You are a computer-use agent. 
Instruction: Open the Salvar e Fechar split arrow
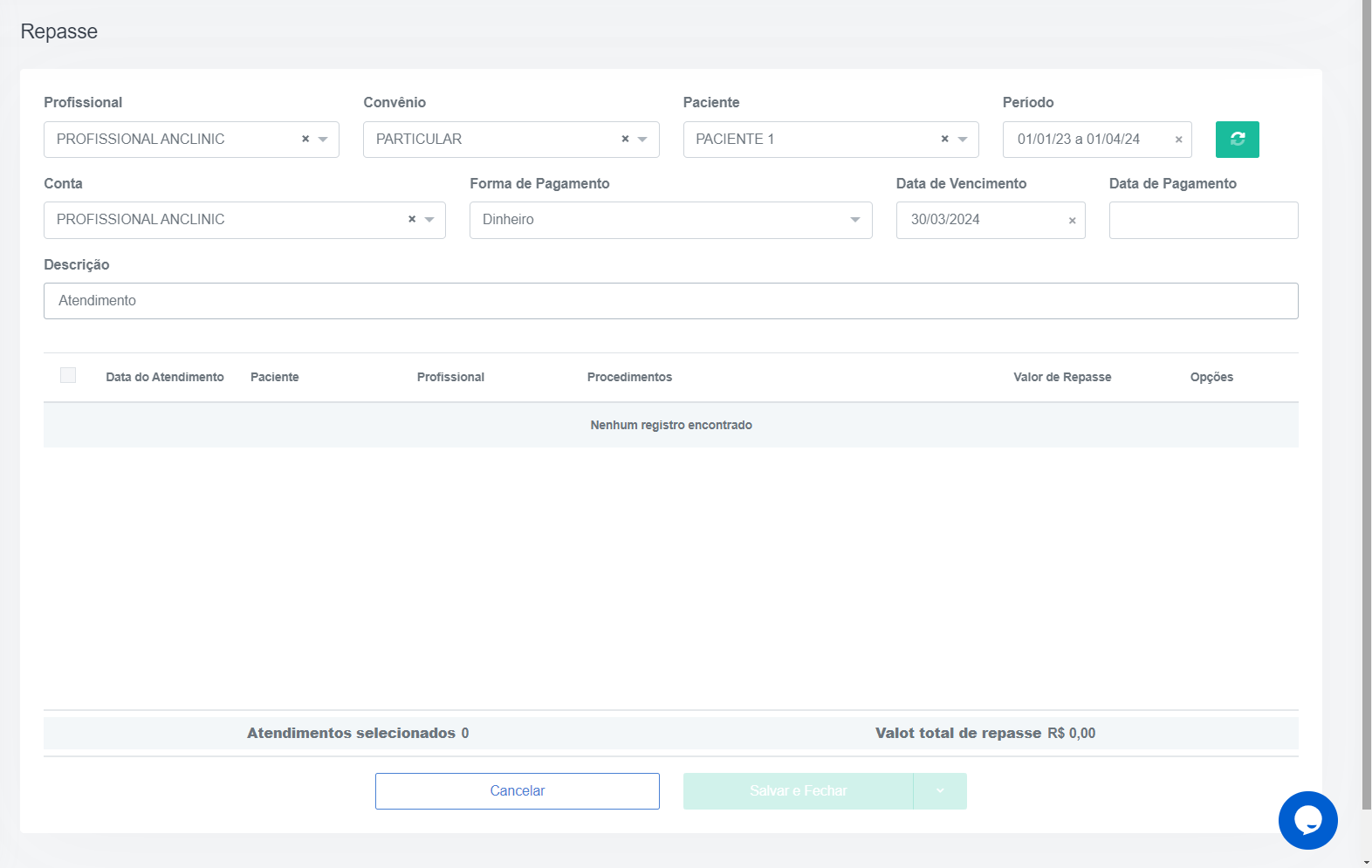pos(940,791)
